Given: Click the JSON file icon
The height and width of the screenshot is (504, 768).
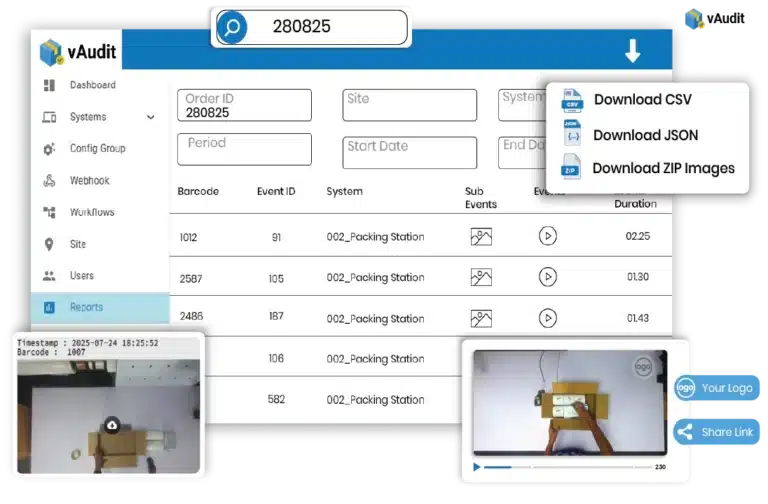Looking at the screenshot, I should point(572,133).
